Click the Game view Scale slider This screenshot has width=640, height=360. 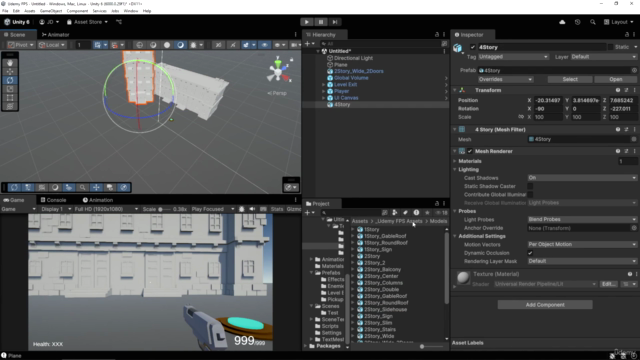[x=163, y=209]
